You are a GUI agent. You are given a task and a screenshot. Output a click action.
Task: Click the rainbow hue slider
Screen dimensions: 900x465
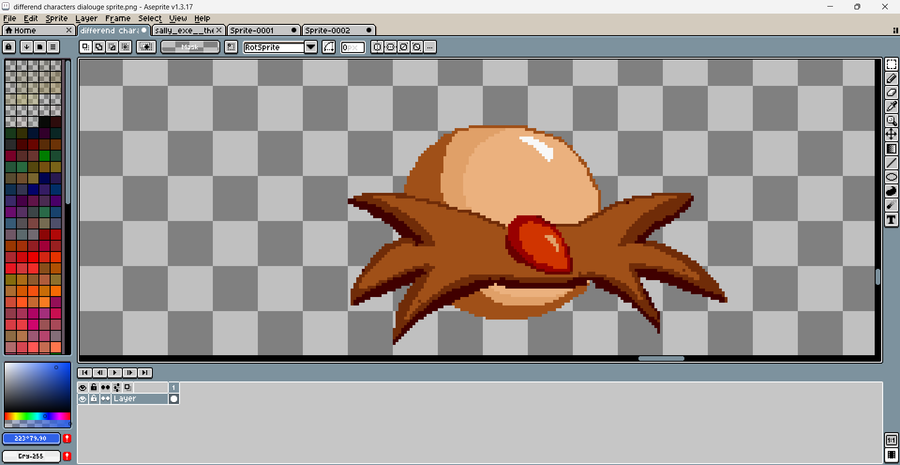(x=37, y=416)
